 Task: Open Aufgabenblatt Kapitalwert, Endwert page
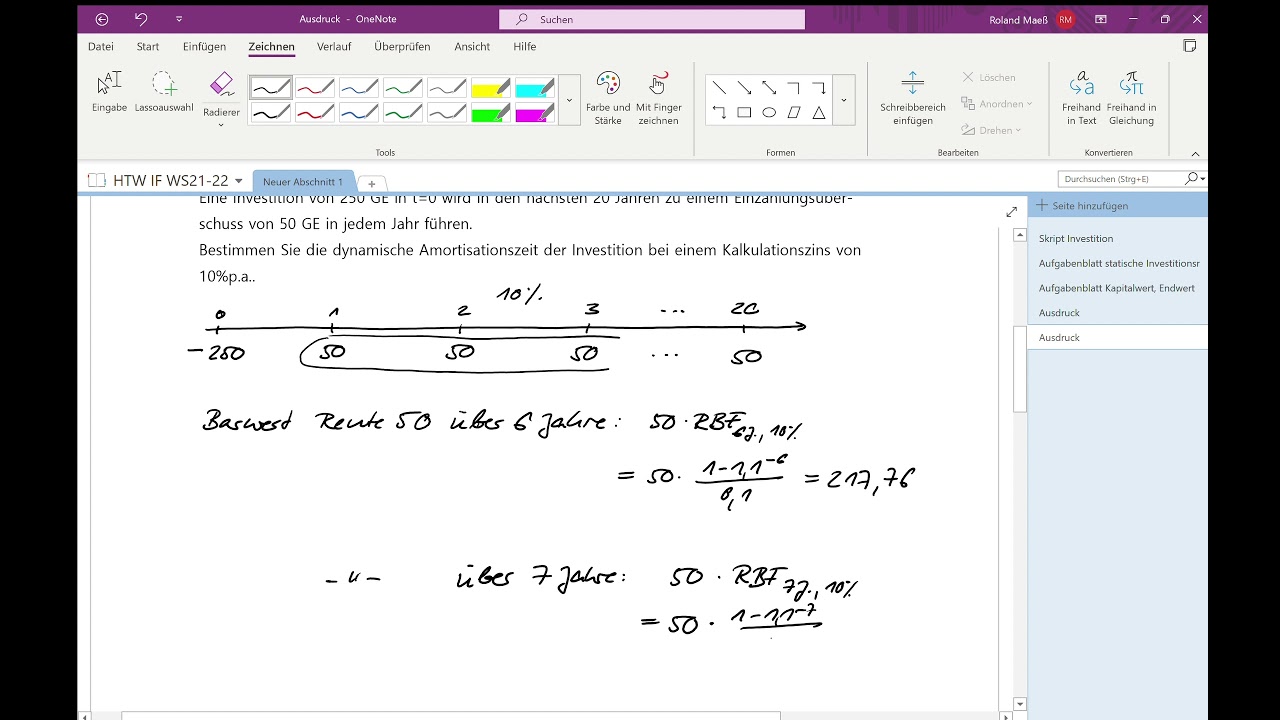[1117, 288]
